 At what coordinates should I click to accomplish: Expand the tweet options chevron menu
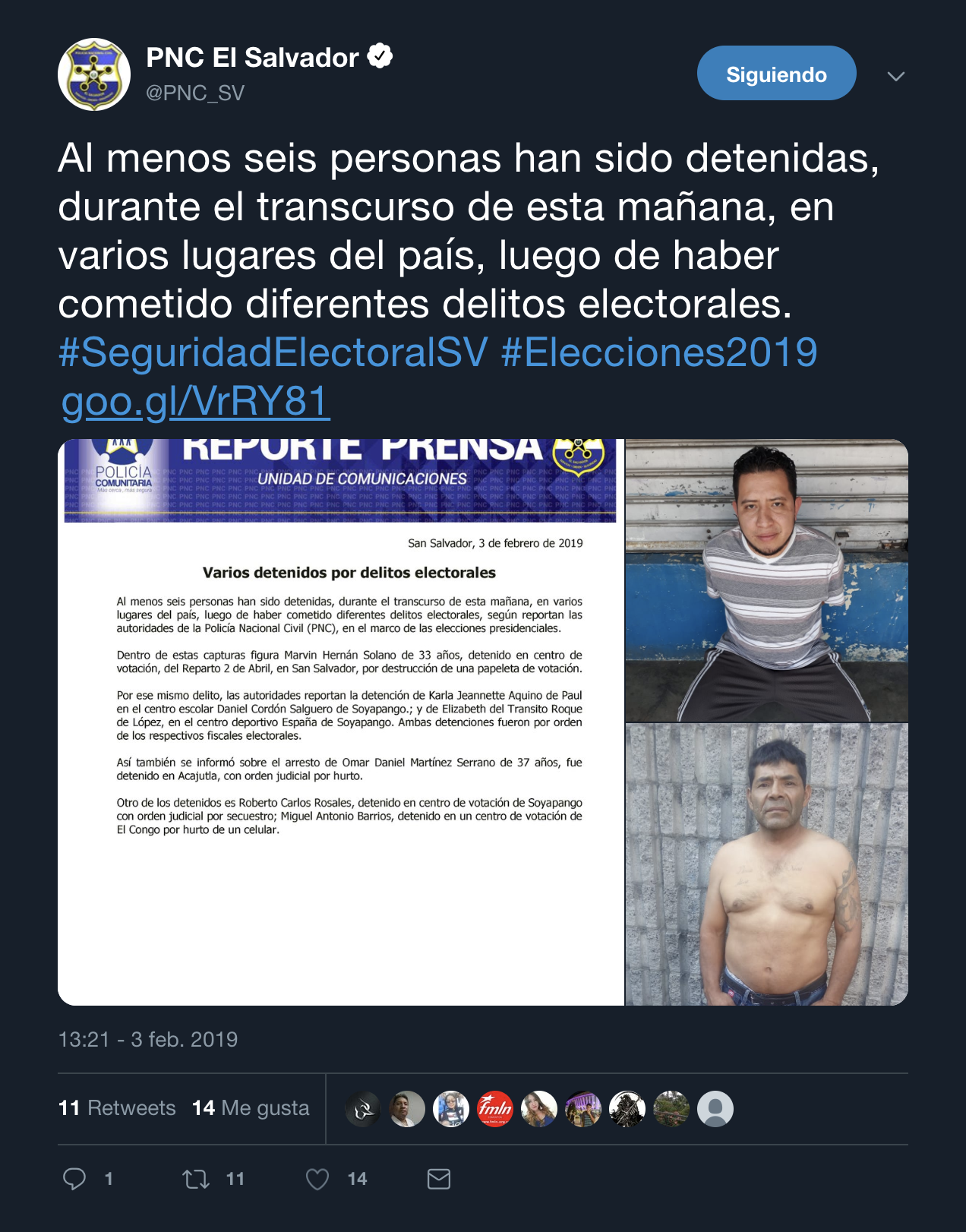tap(896, 76)
